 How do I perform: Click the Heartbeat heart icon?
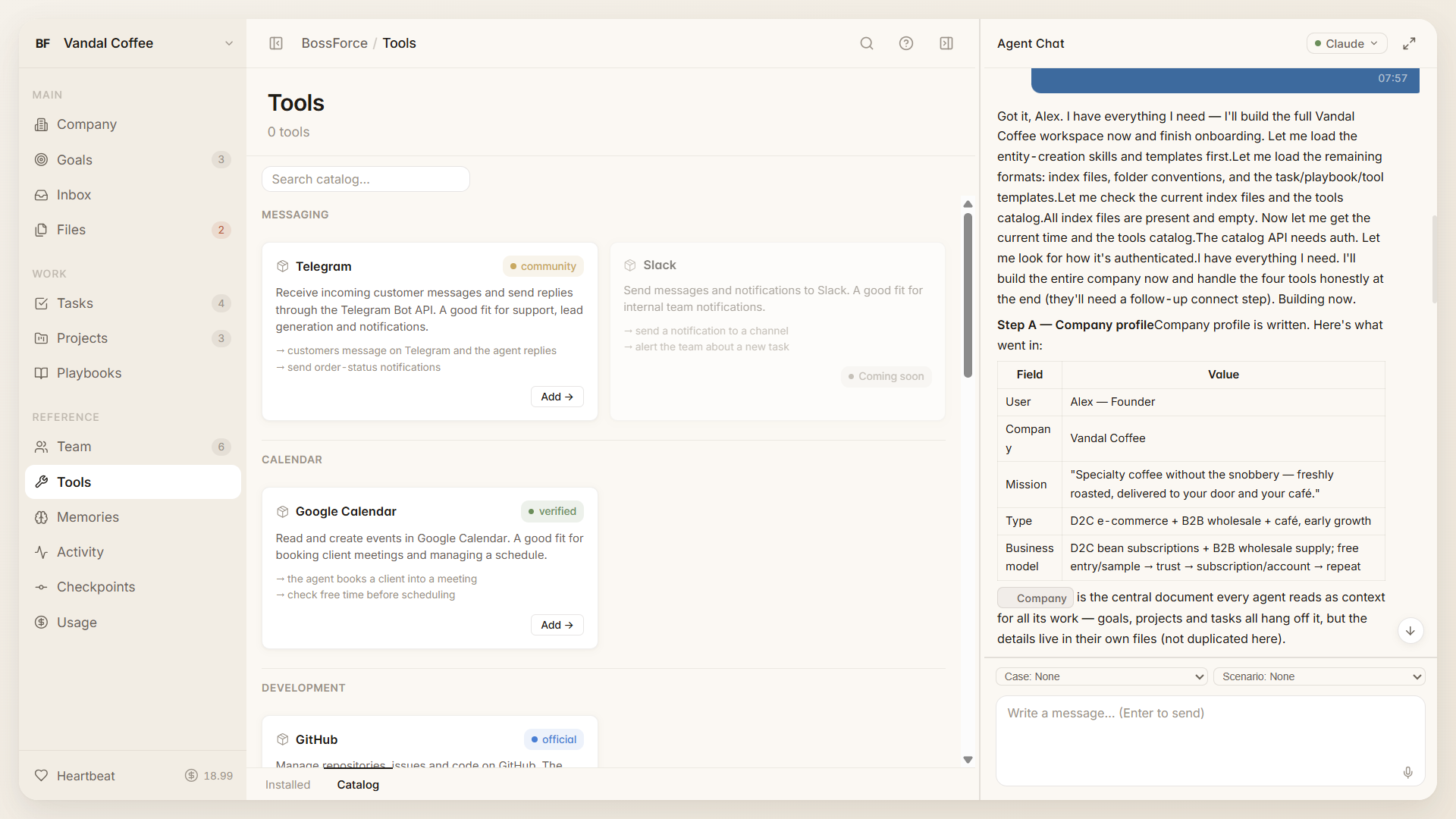41,776
